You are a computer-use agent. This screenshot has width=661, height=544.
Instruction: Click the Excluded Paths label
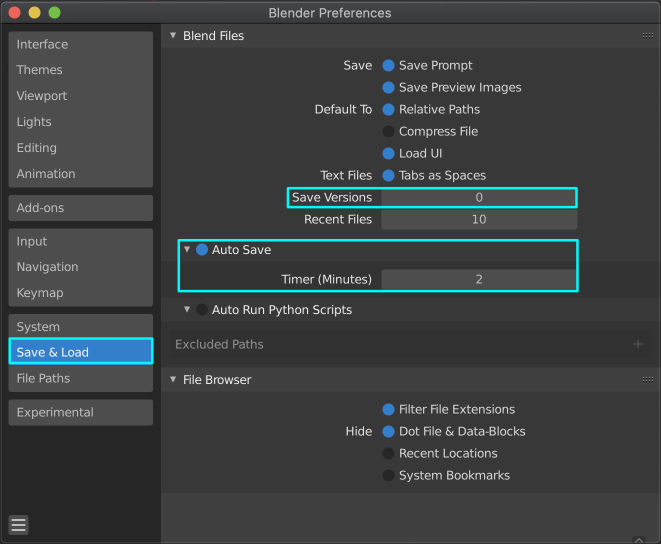[x=219, y=344]
